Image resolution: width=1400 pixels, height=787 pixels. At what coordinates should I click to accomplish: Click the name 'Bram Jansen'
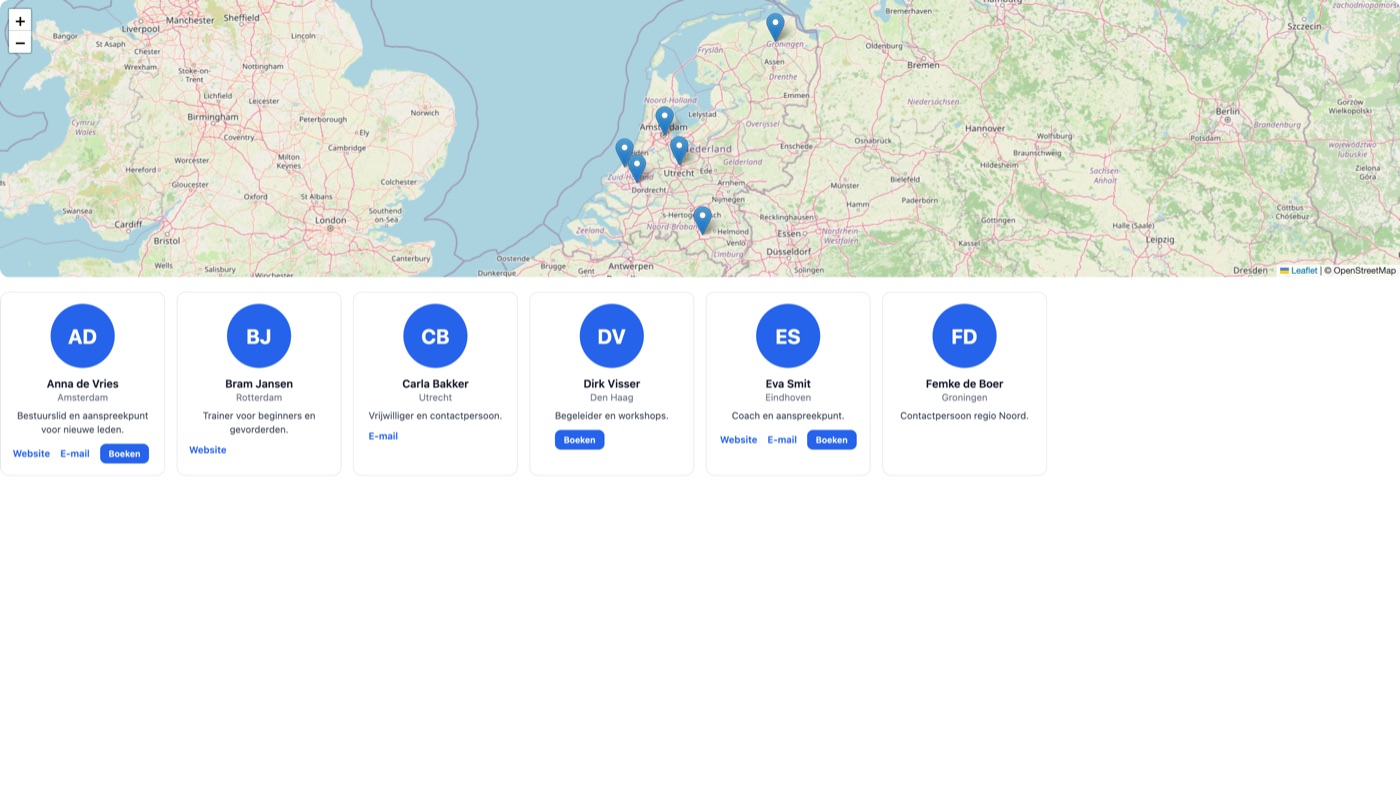(259, 384)
